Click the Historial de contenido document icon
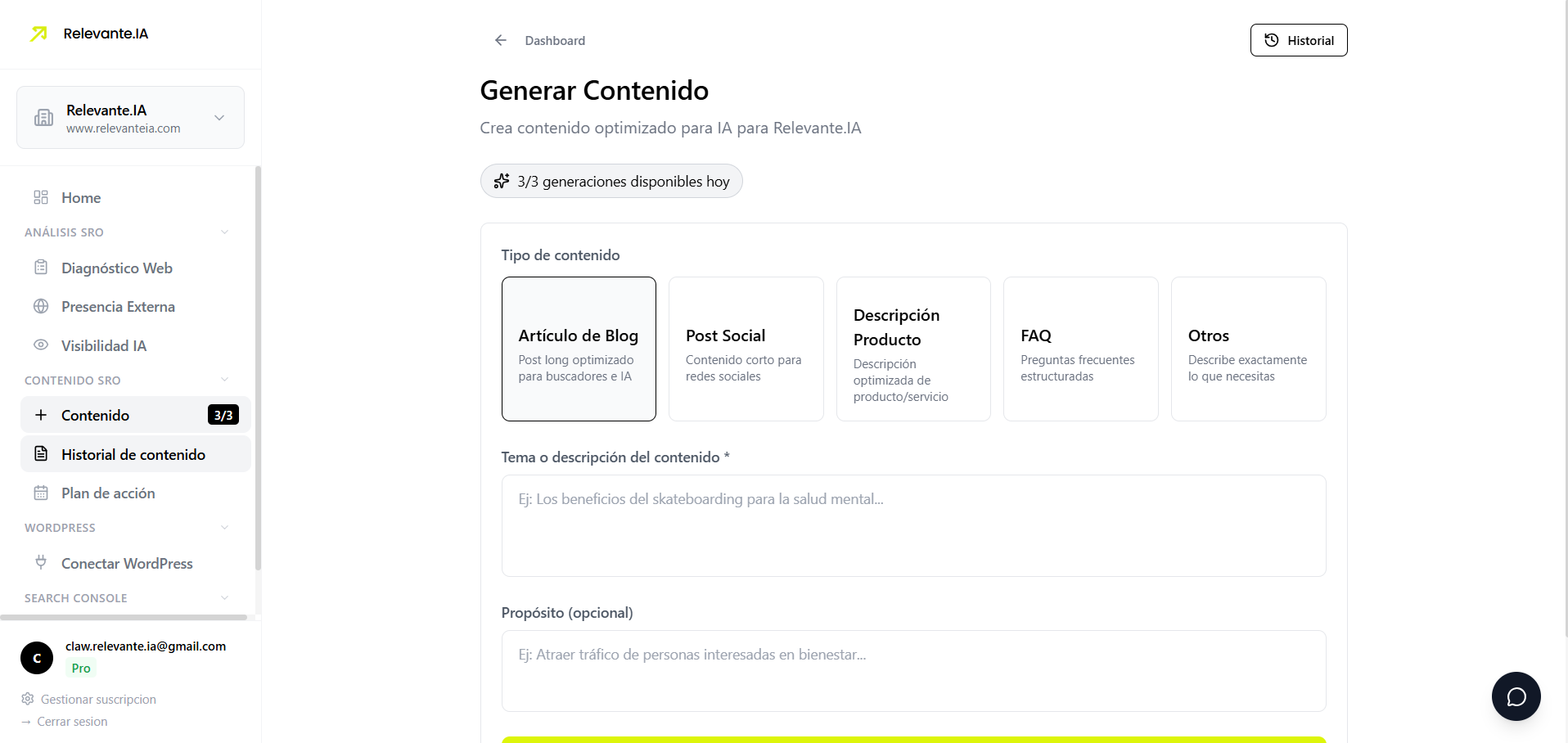The image size is (1568, 743). (41, 453)
